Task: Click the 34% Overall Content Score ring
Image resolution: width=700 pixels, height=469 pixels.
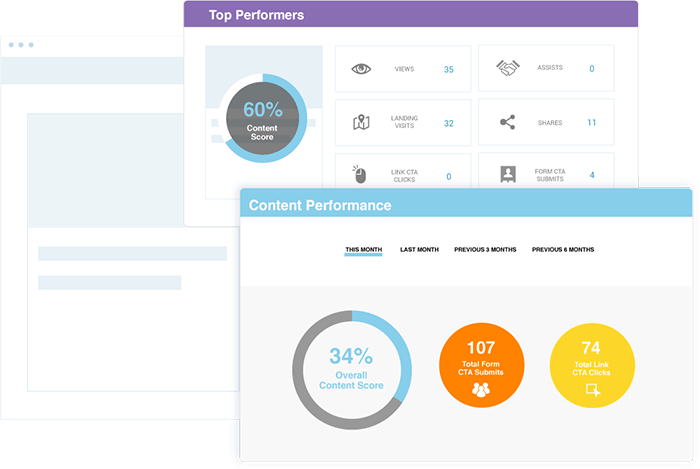Action: [352, 370]
